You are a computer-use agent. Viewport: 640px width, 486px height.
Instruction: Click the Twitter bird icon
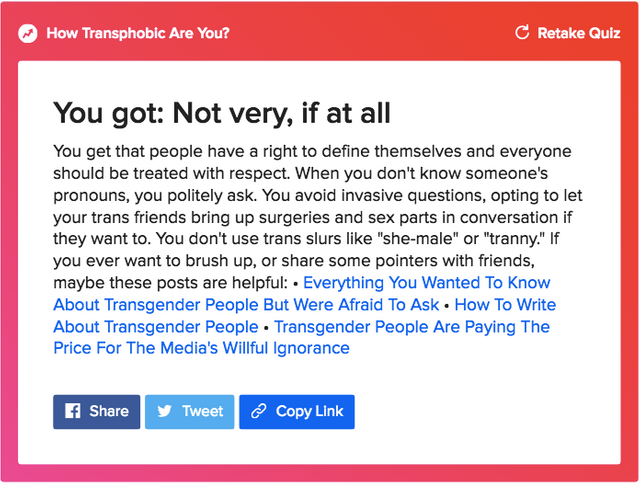(164, 411)
